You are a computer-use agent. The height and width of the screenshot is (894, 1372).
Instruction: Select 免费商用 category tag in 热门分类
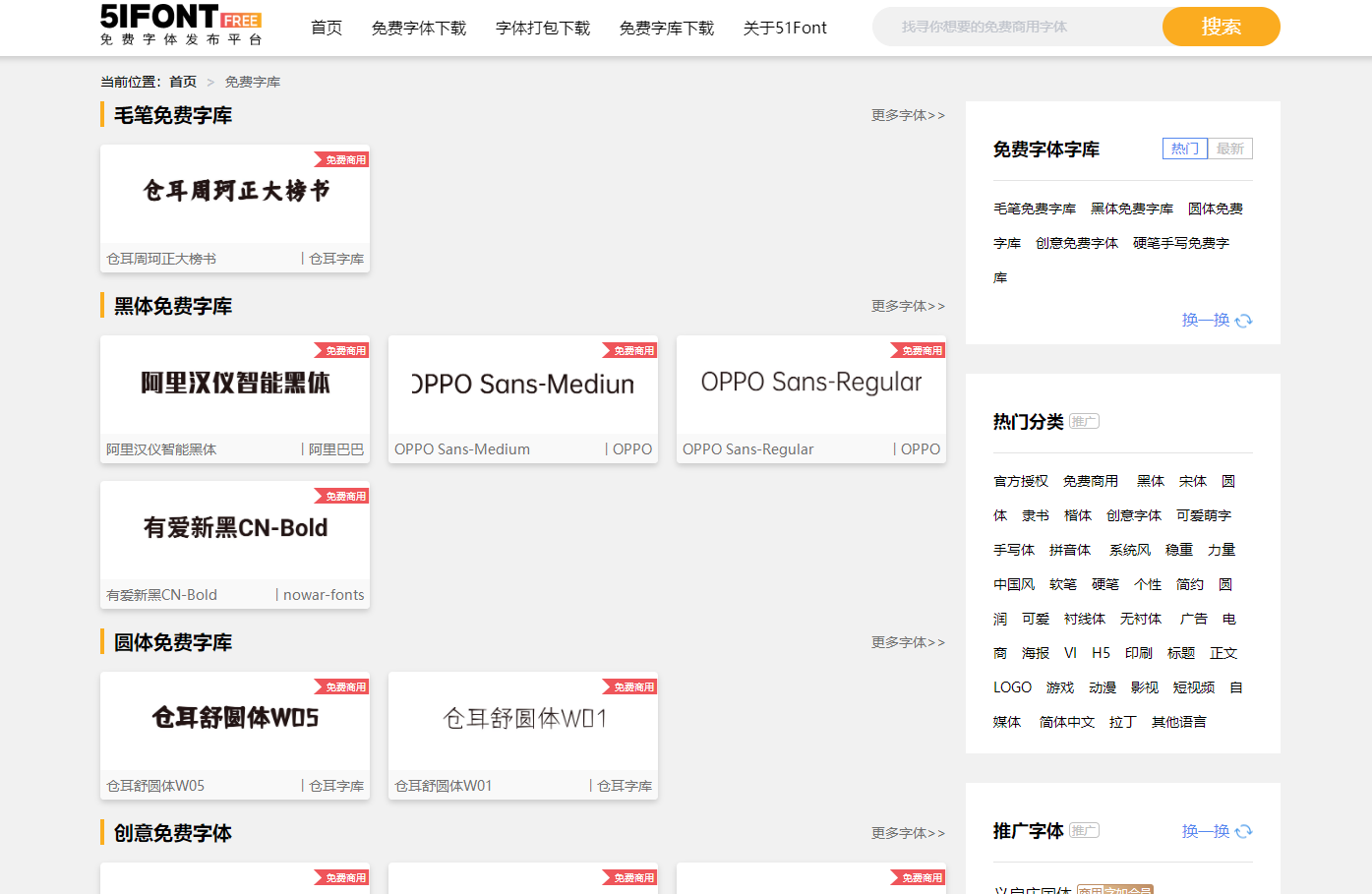[1091, 481]
